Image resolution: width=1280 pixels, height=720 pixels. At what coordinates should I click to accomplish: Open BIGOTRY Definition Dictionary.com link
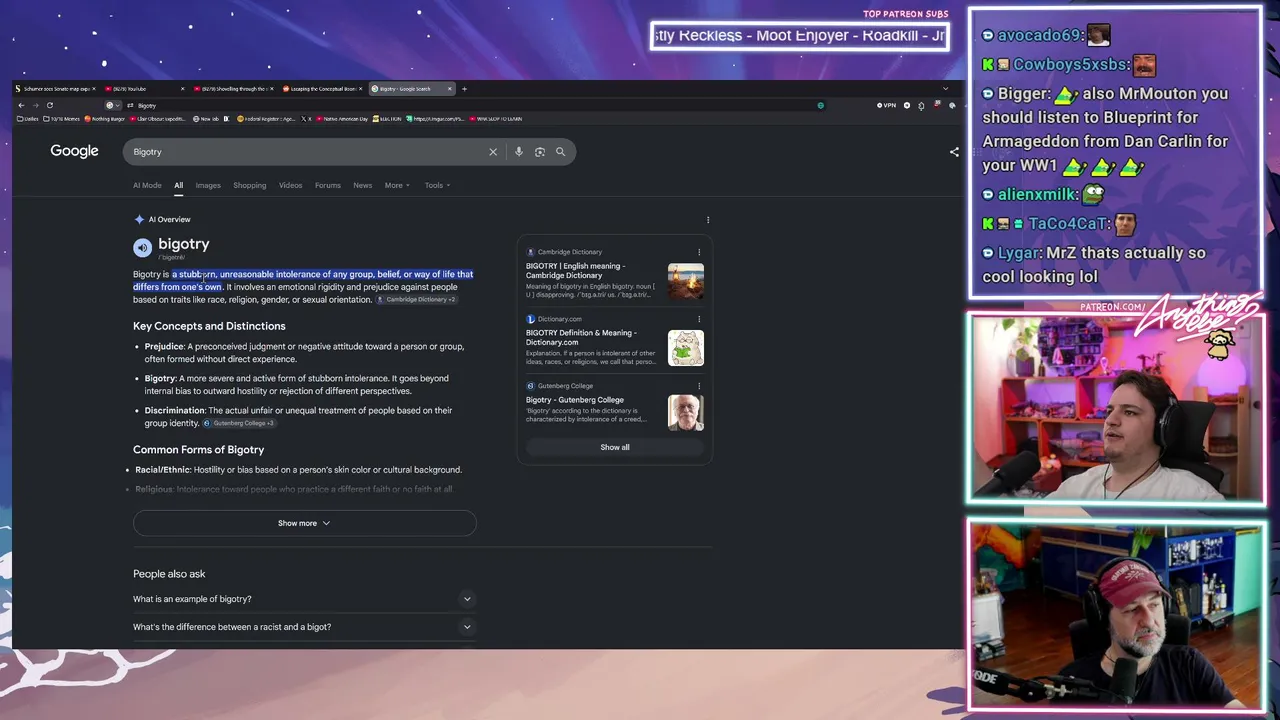[x=581, y=338]
